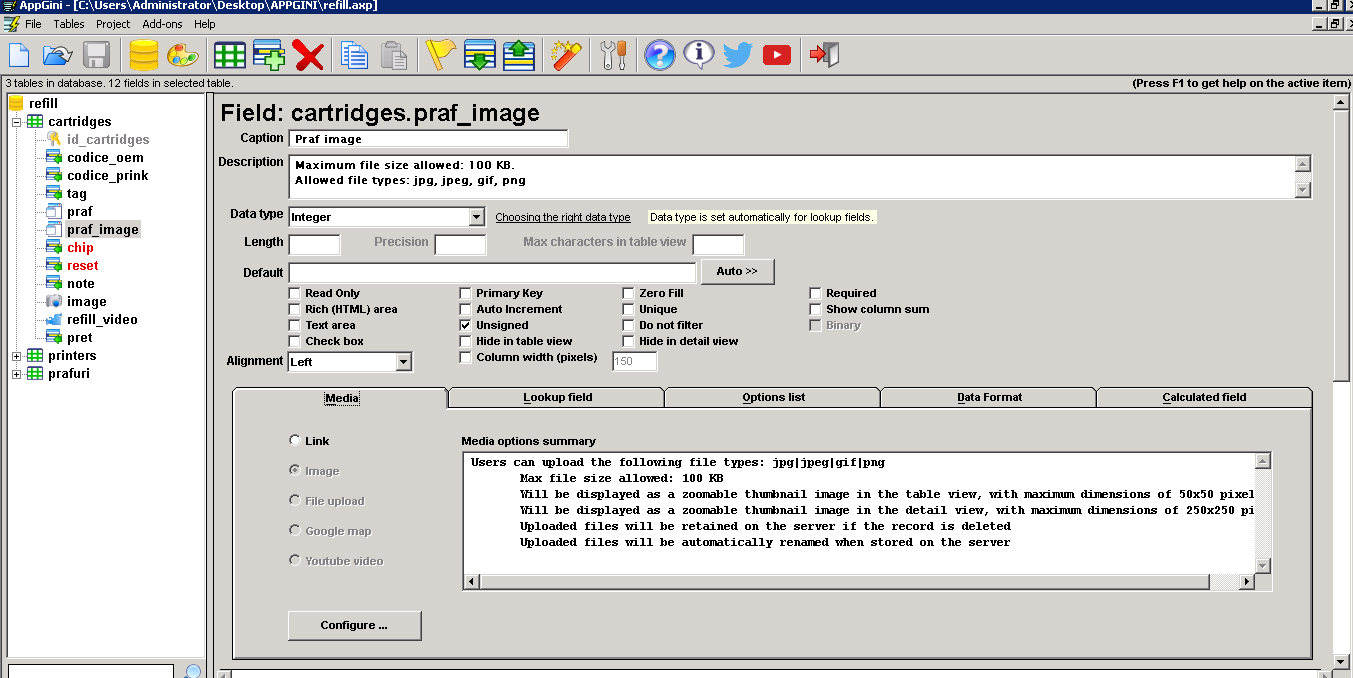The image size is (1353, 678).
Task: Open the Project menu
Action: coord(113,24)
